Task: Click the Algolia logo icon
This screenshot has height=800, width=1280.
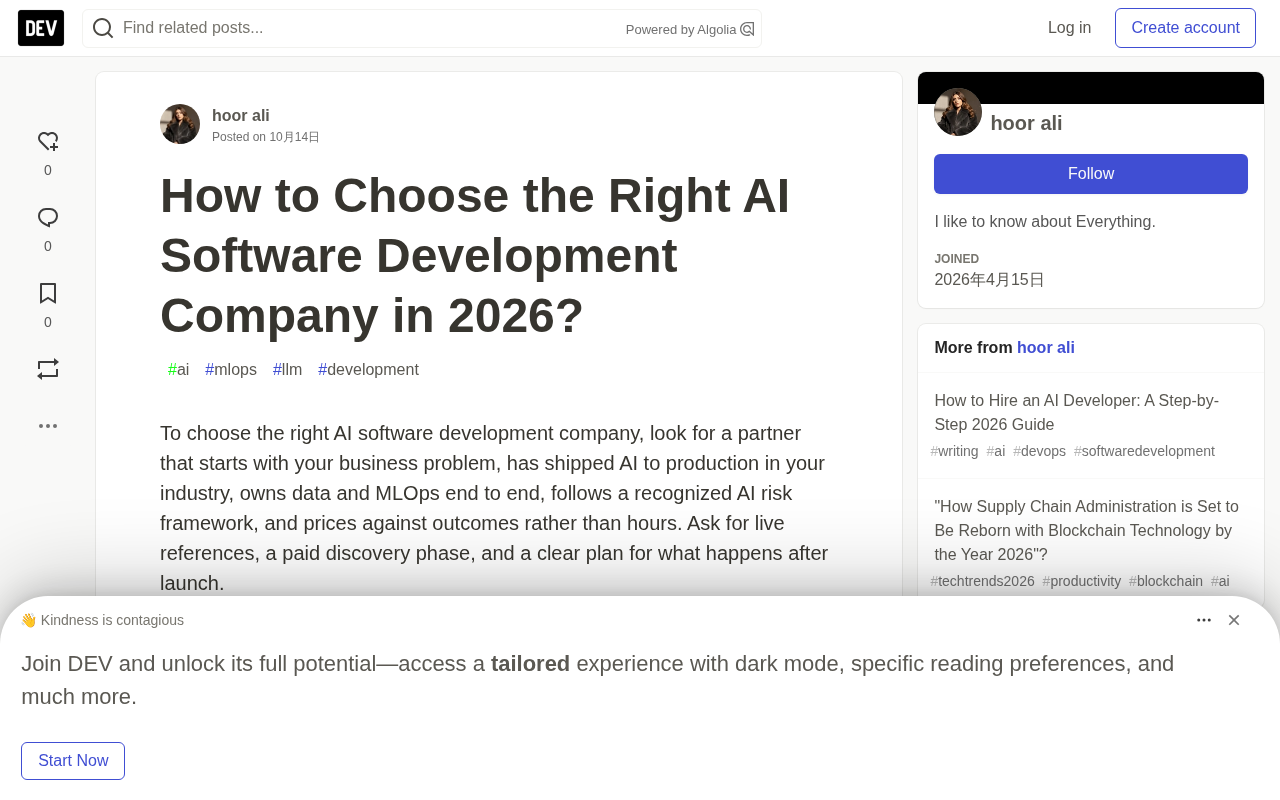Action: click(x=747, y=29)
